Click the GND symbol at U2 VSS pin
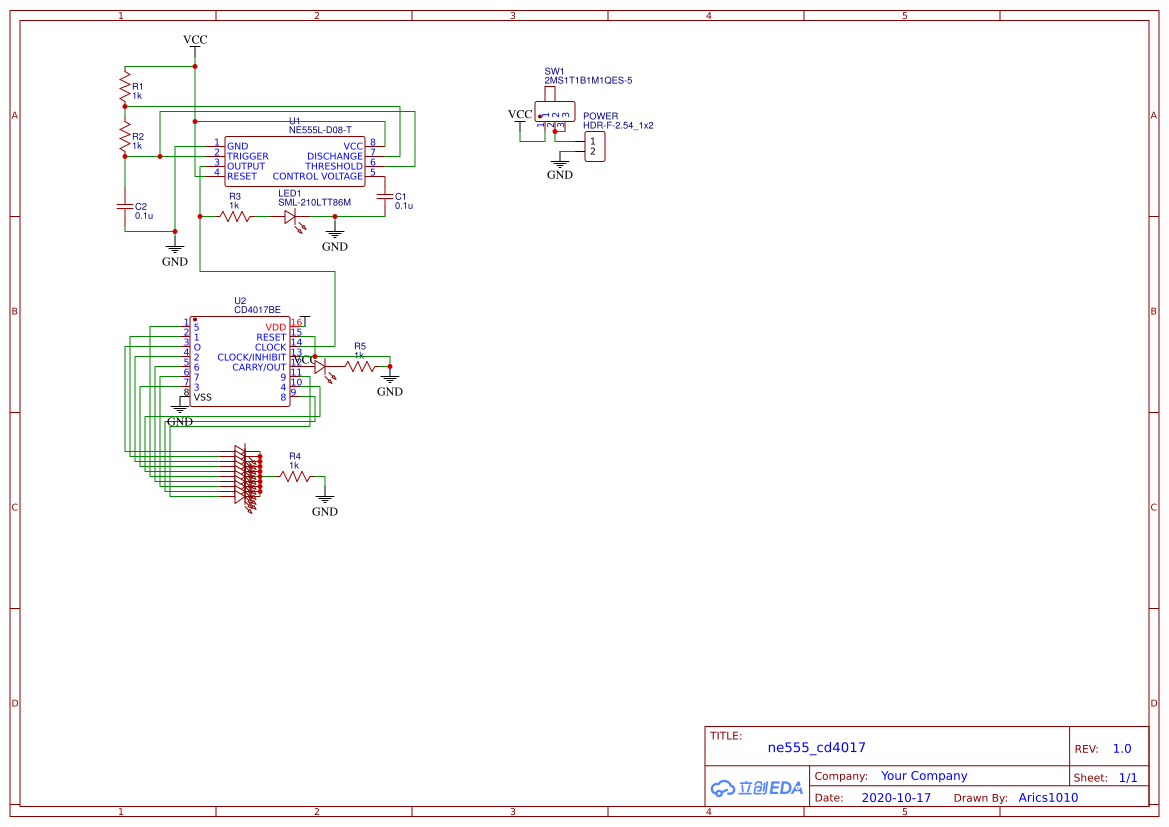The height and width of the screenshot is (827, 1169). point(180,414)
